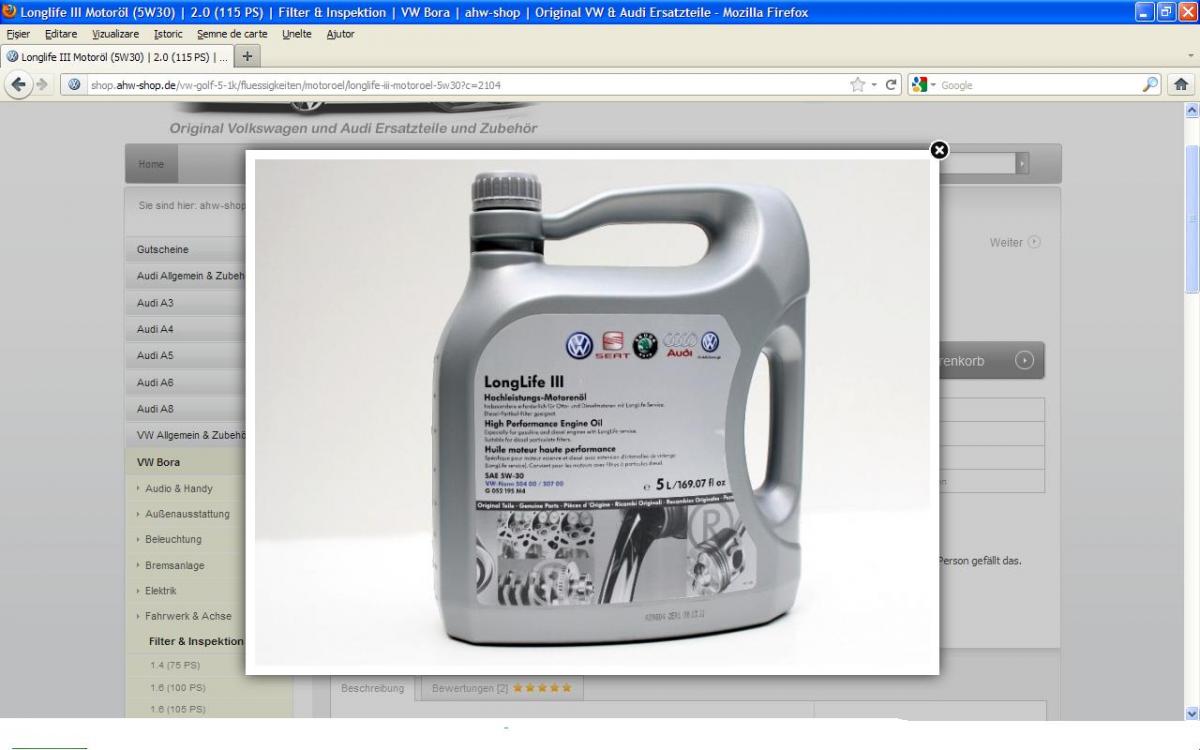Screen dimensions: 1200x750
Task: Go to the next product via Weiter
Action: click(x=1015, y=242)
